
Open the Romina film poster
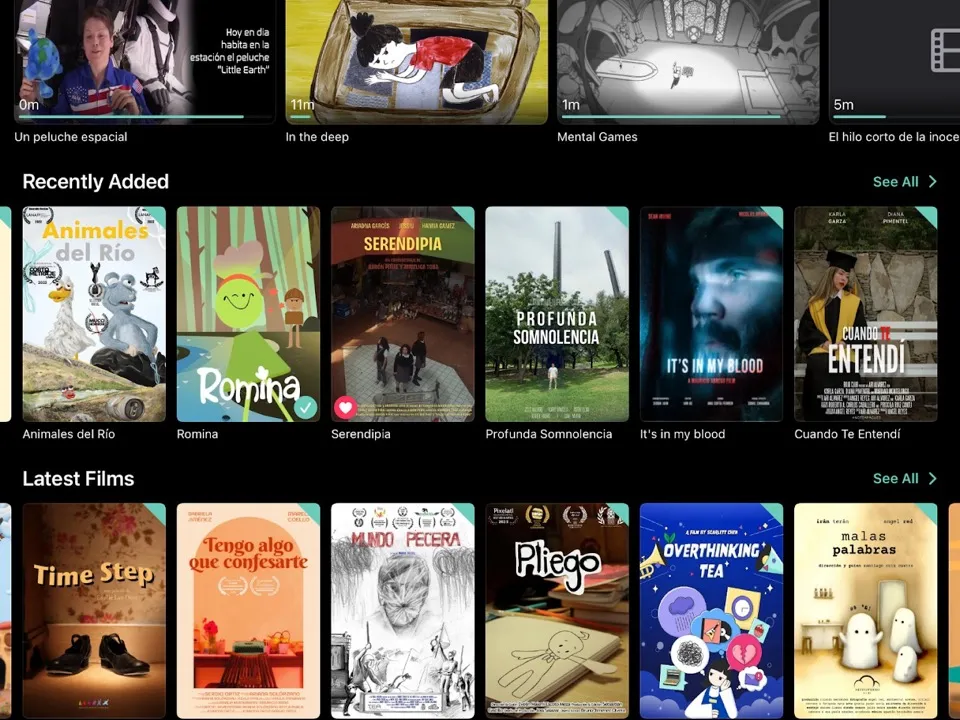click(249, 314)
